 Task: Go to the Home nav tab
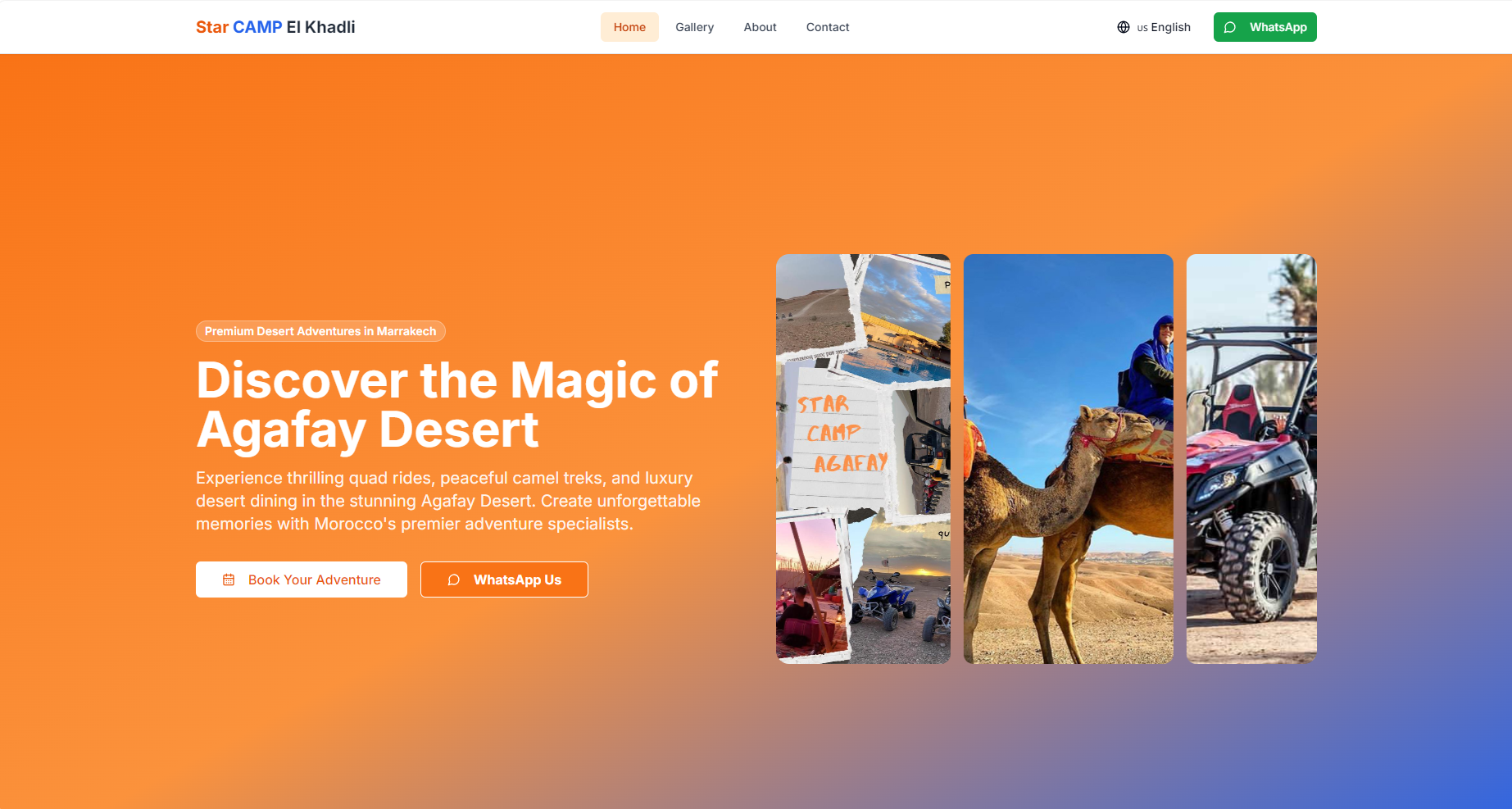[629, 27]
